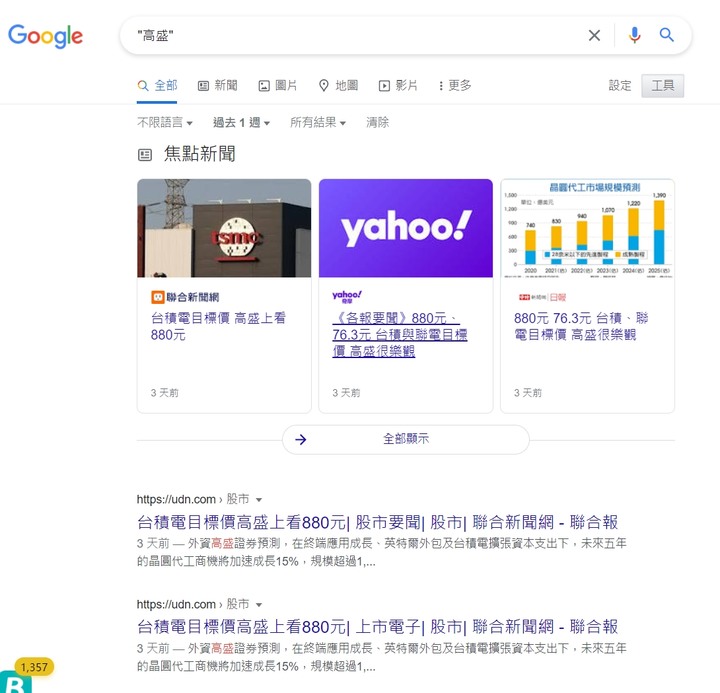The height and width of the screenshot is (693, 720).
Task: Start voice search with the microphone icon
Action: [635, 35]
